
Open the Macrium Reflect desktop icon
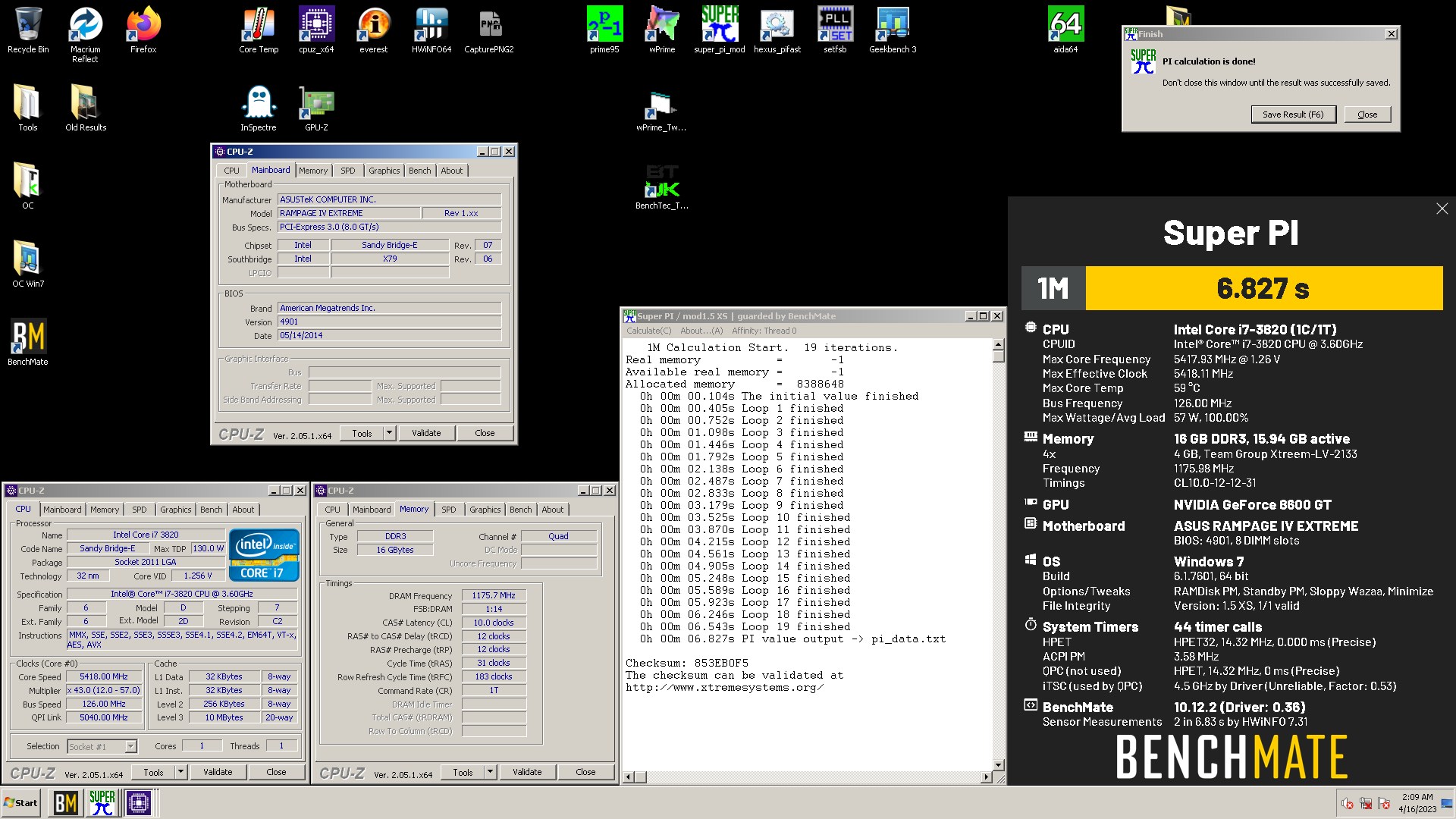86,34
